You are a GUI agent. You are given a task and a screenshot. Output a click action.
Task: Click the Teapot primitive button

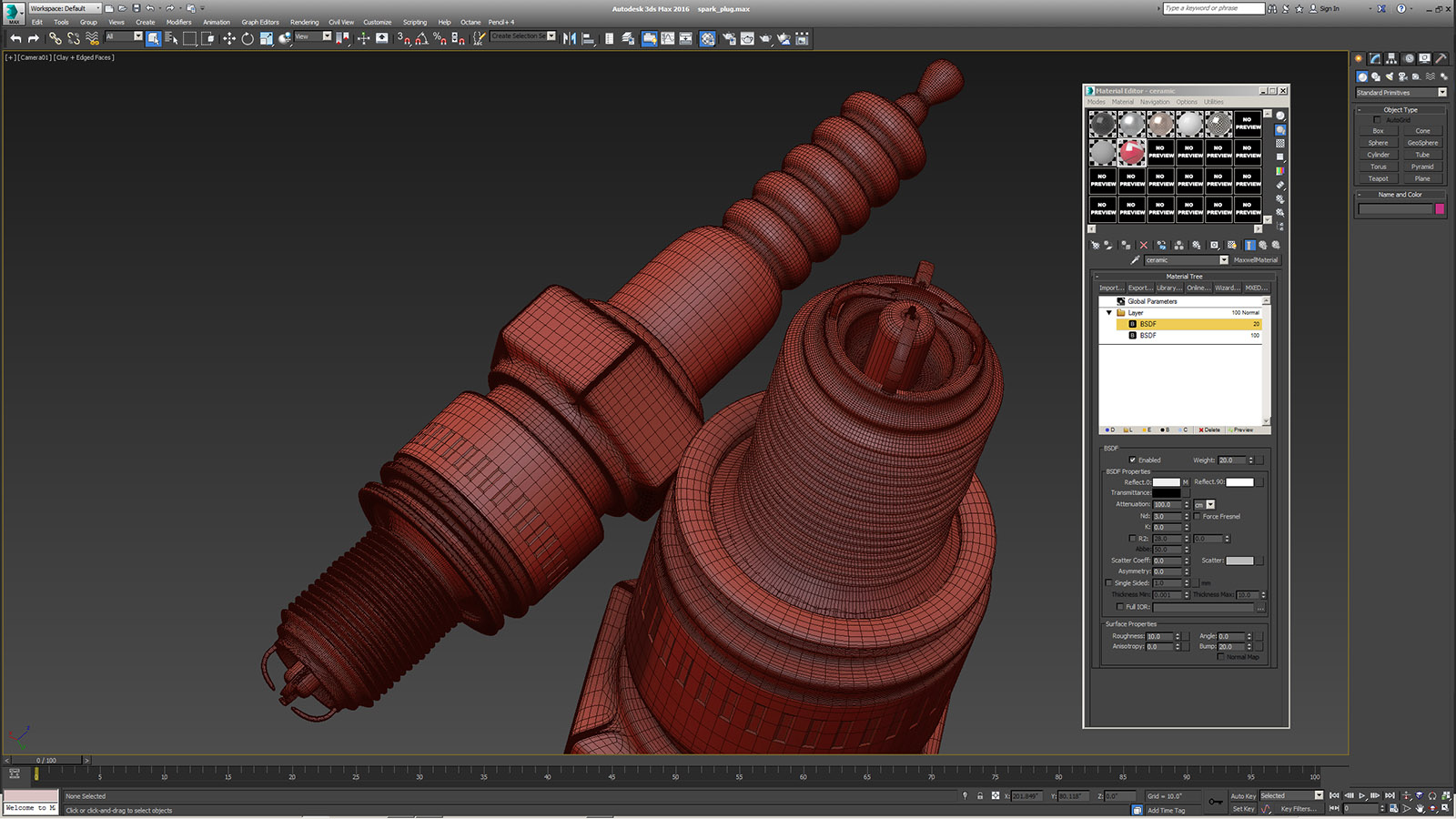pyautogui.click(x=1378, y=178)
